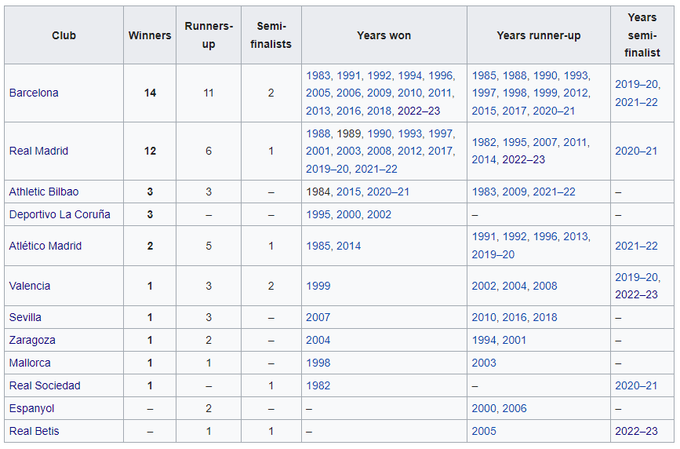Open the Athletic Bilbao club page
This screenshot has width=680, height=449.
coord(44,191)
